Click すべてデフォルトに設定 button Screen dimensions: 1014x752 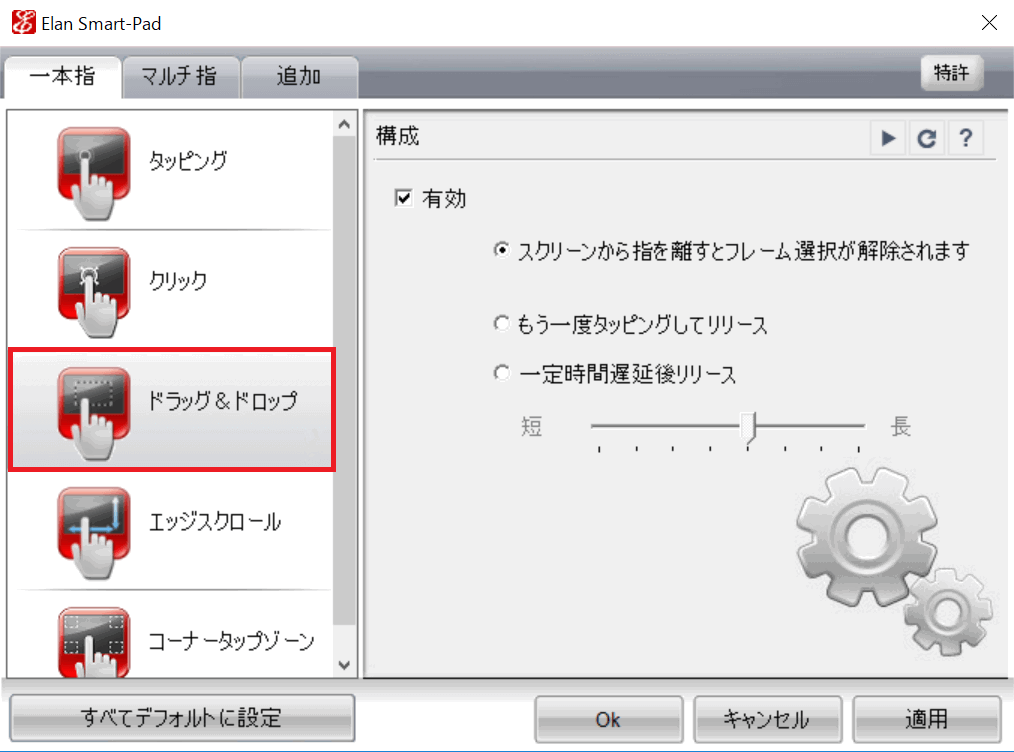[182, 718]
